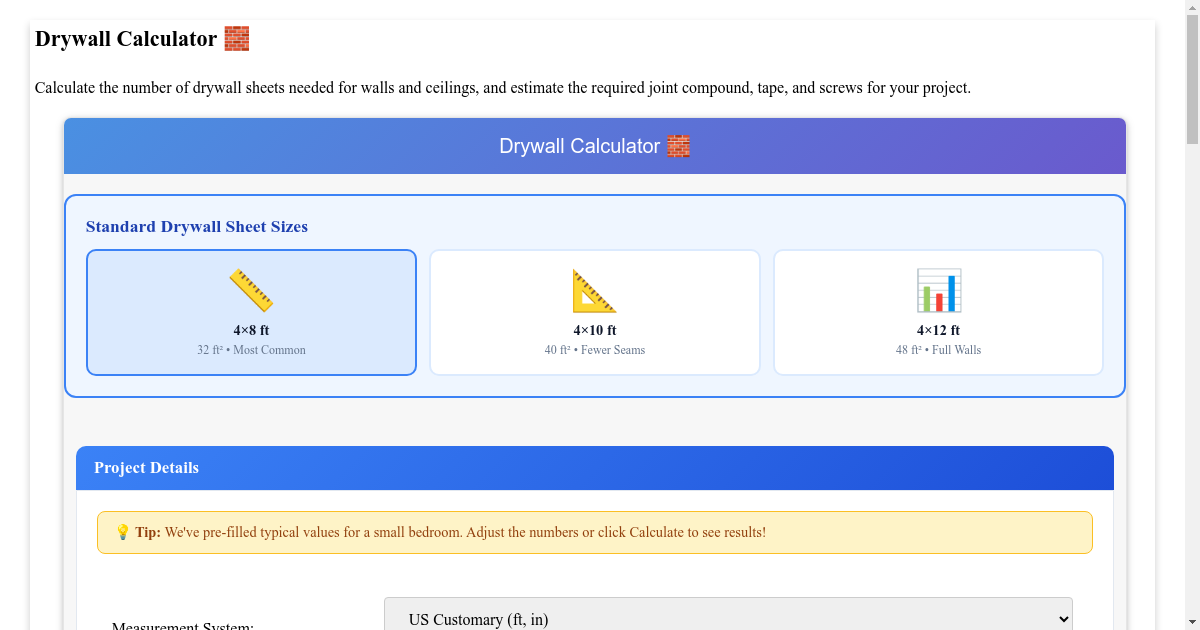Click the scrollbar up arrow
Screen dimensions: 1200x630
click(x=1191, y=9)
